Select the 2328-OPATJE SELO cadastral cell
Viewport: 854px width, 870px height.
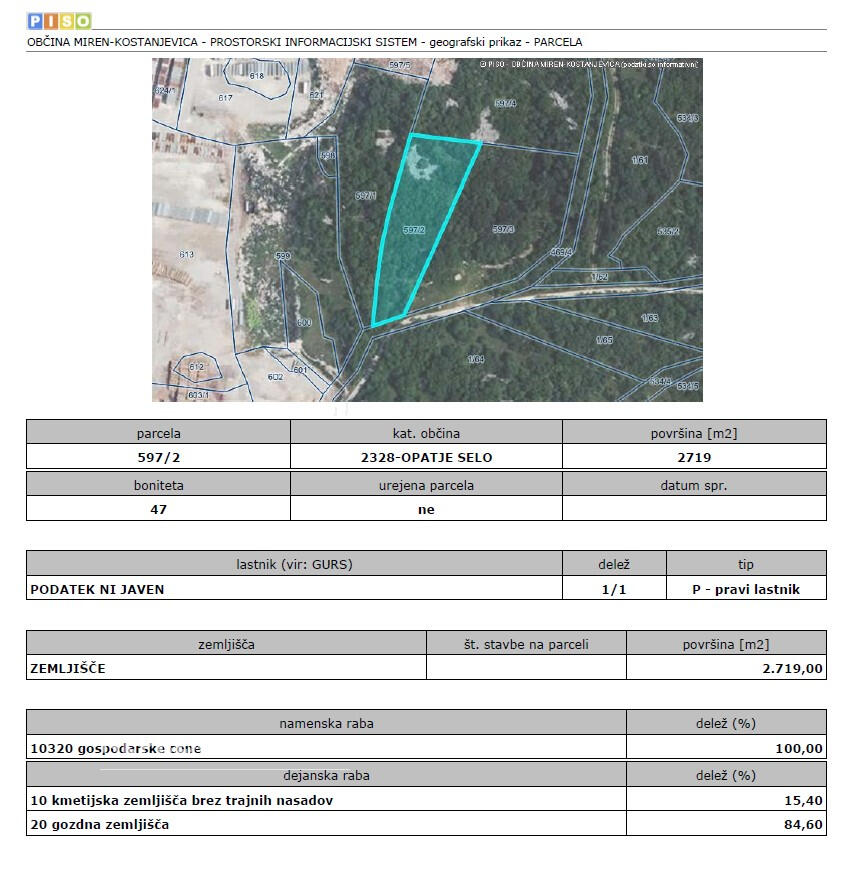tap(426, 457)
